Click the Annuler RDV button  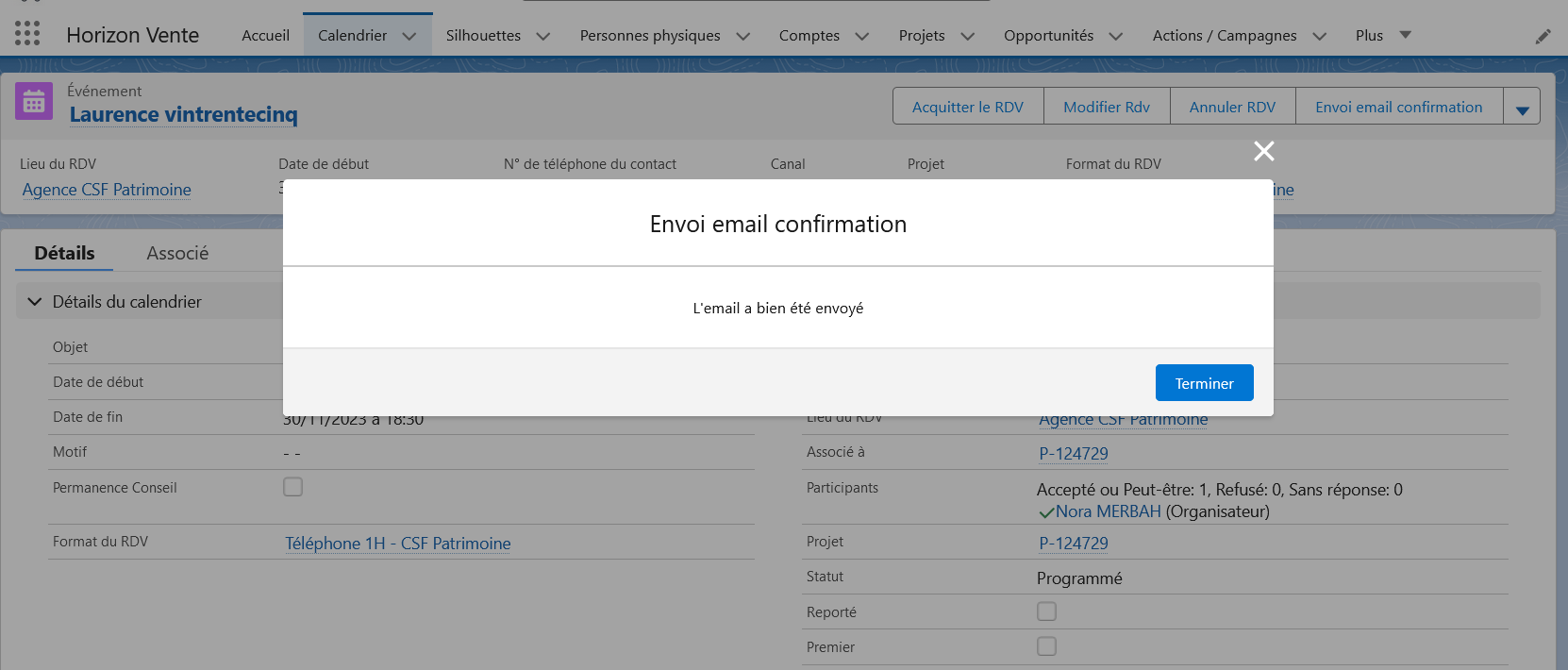pyautogui.click(x=1232, y=108)
